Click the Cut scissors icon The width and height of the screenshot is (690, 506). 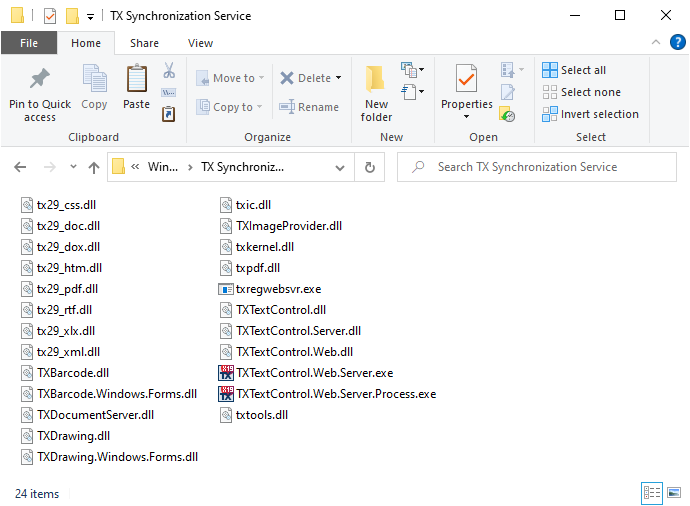[x=169, y=70]
